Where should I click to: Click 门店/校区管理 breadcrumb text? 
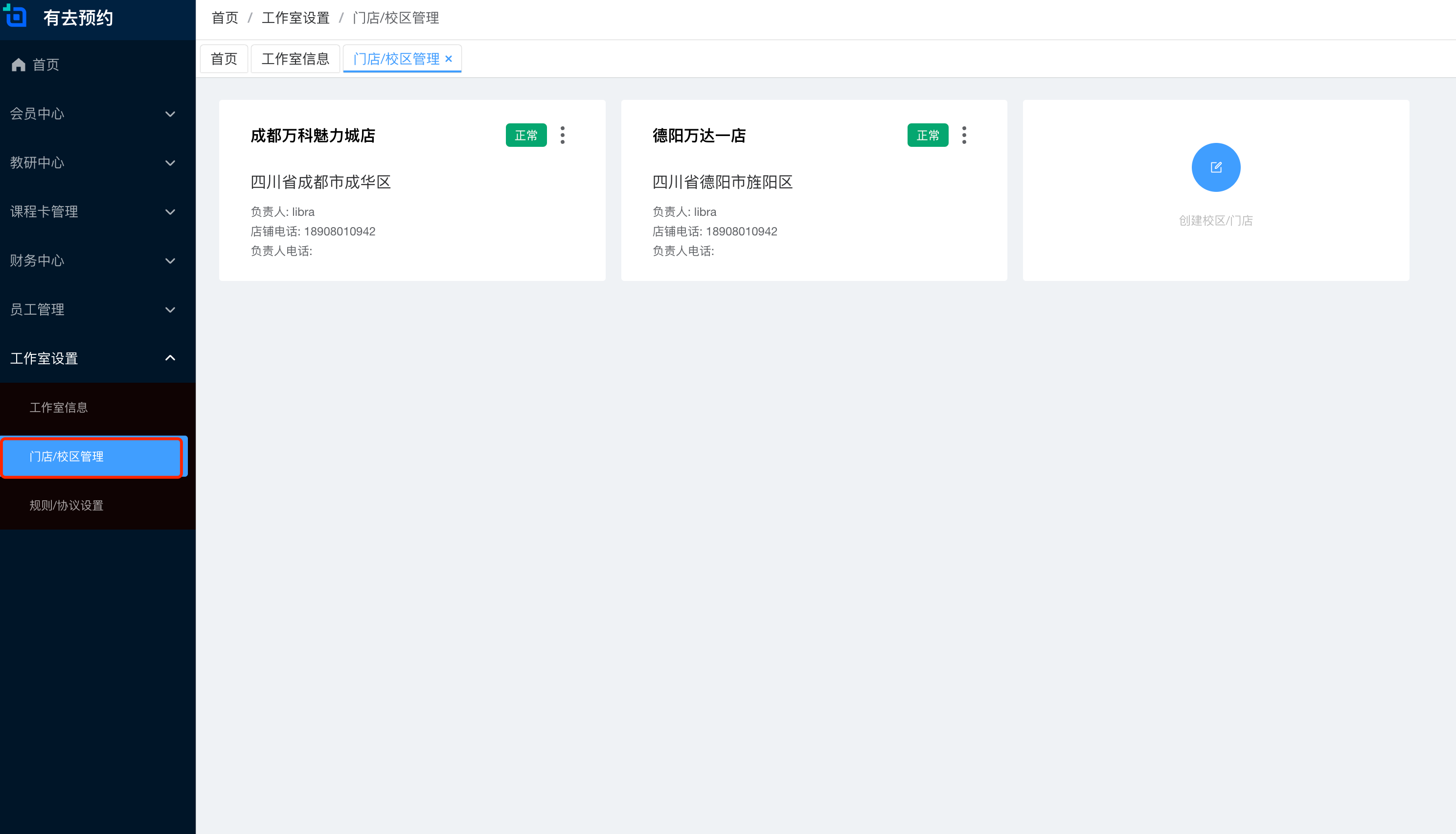click(x=396, y=18)
